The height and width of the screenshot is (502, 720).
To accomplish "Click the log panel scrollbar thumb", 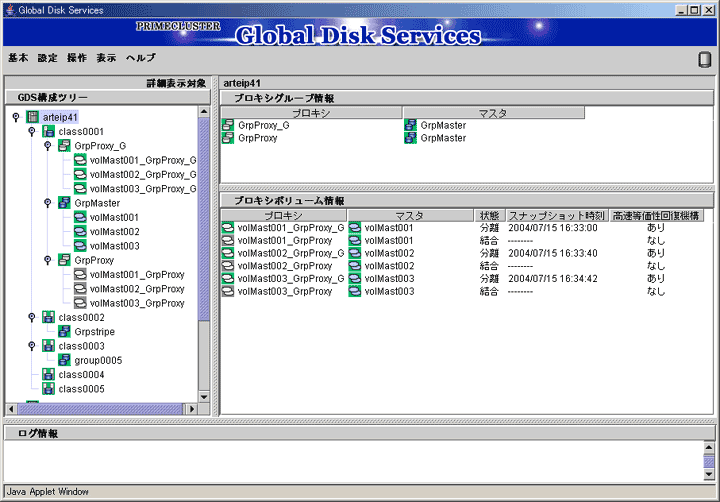I will point(709,461).
